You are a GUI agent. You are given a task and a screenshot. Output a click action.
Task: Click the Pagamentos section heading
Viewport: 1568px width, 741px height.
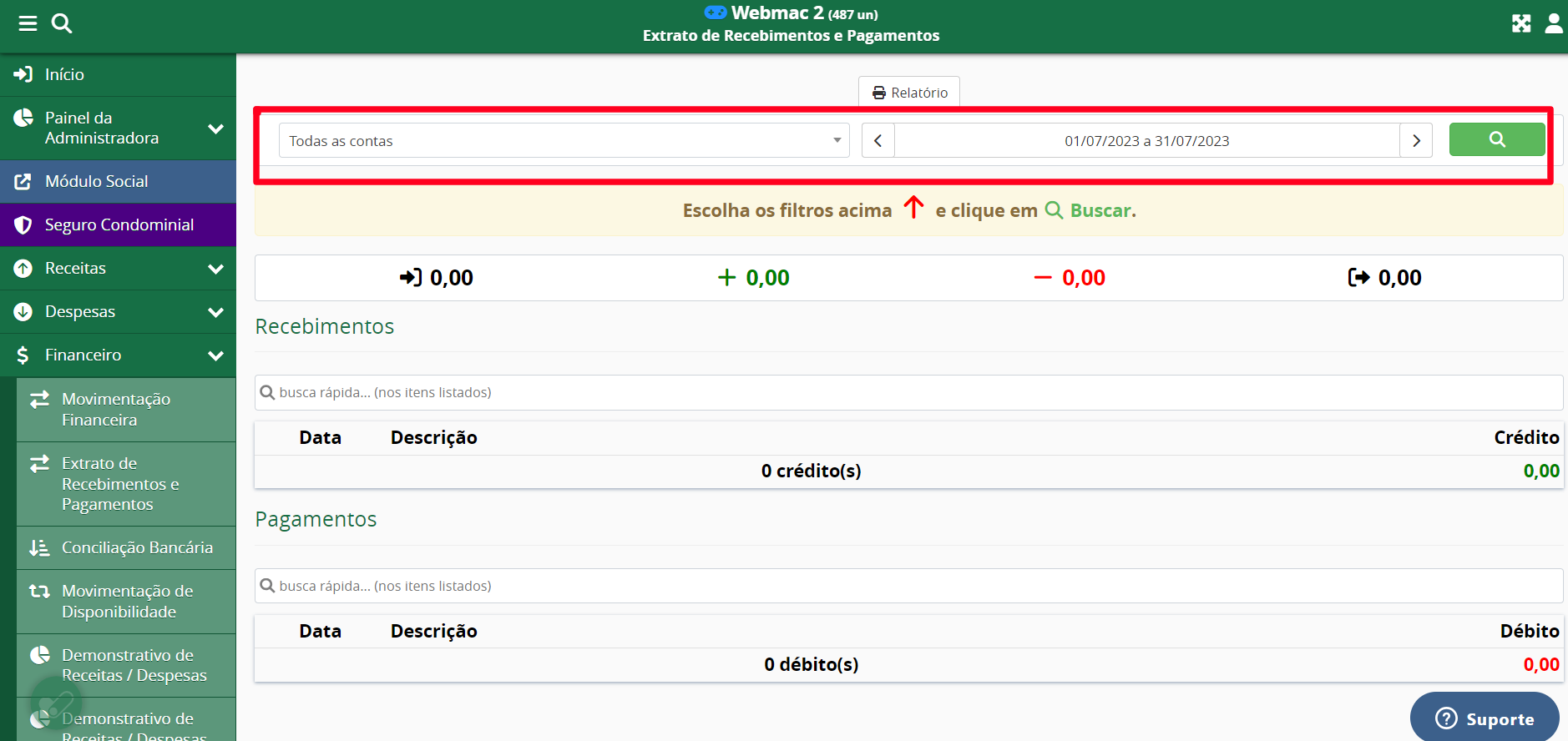pos(316,519)
